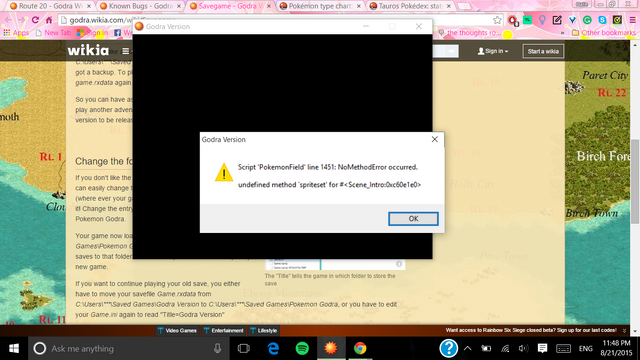The image size is (640, 360).
Task: Switch to the Pokémon type chart tab
Action: pos(320,6)
